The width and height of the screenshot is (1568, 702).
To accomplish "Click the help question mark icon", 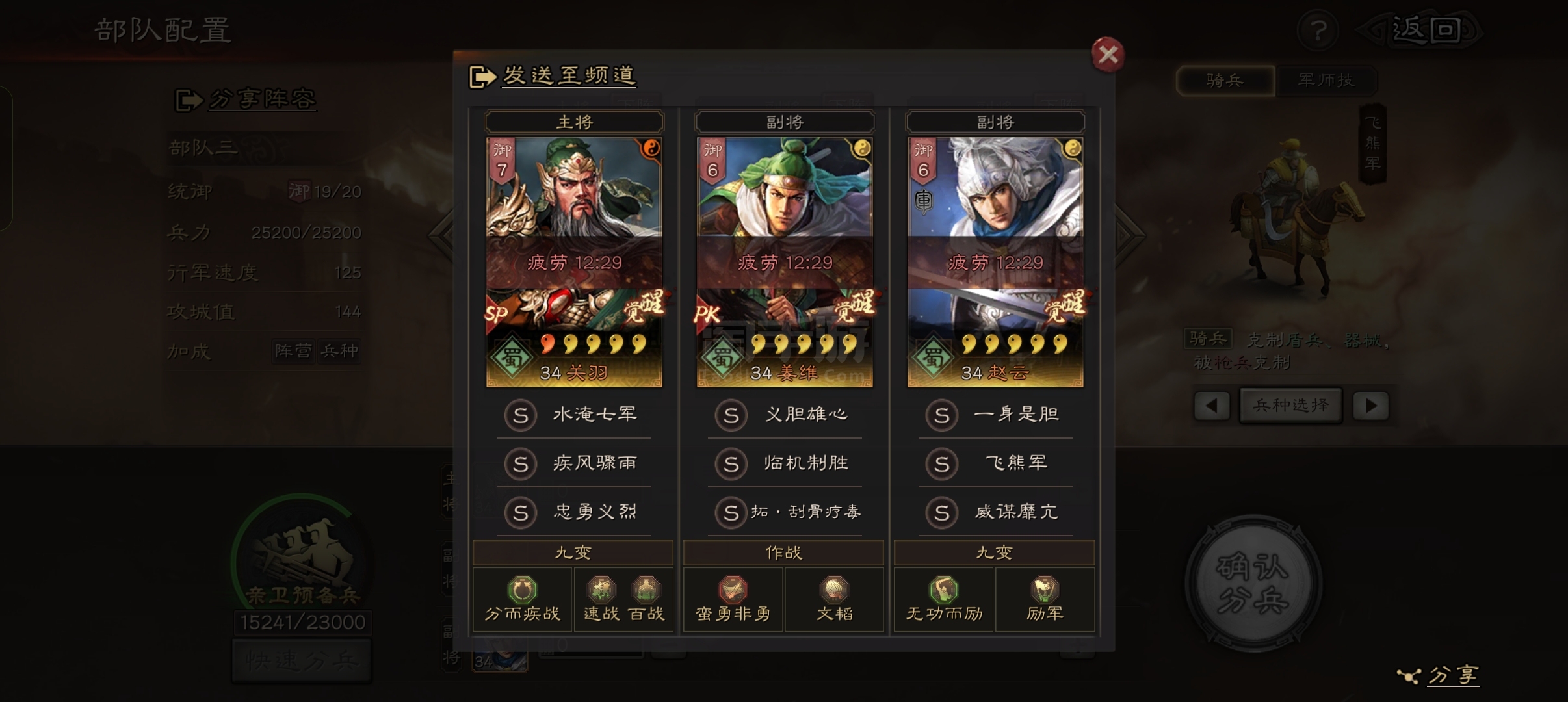I will (x=1318, y=30).
